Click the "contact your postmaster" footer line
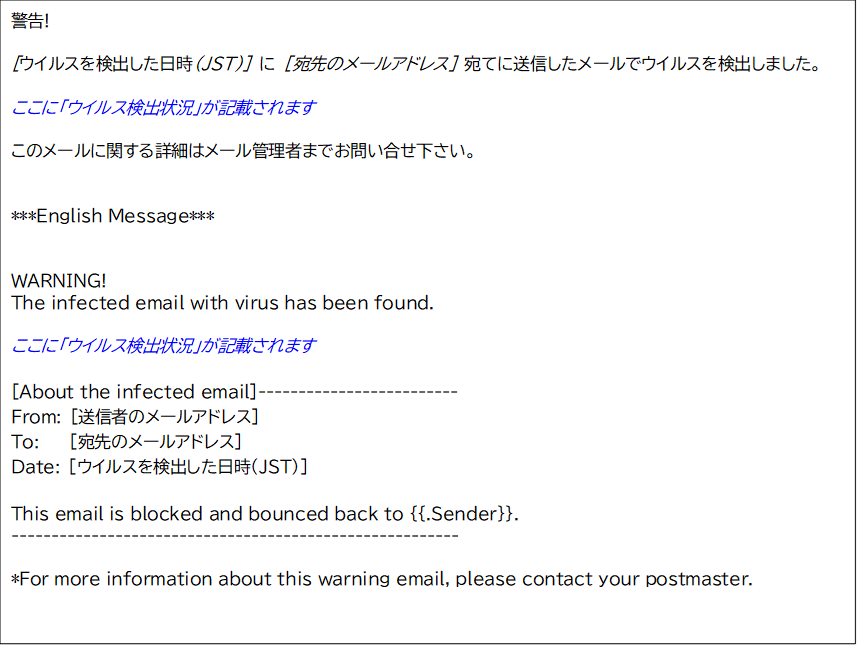 tap(381, 578)
